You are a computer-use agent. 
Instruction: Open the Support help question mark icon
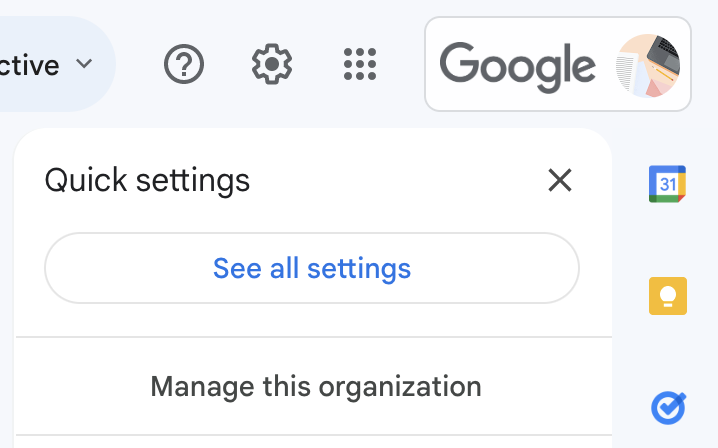coord(184,65)
